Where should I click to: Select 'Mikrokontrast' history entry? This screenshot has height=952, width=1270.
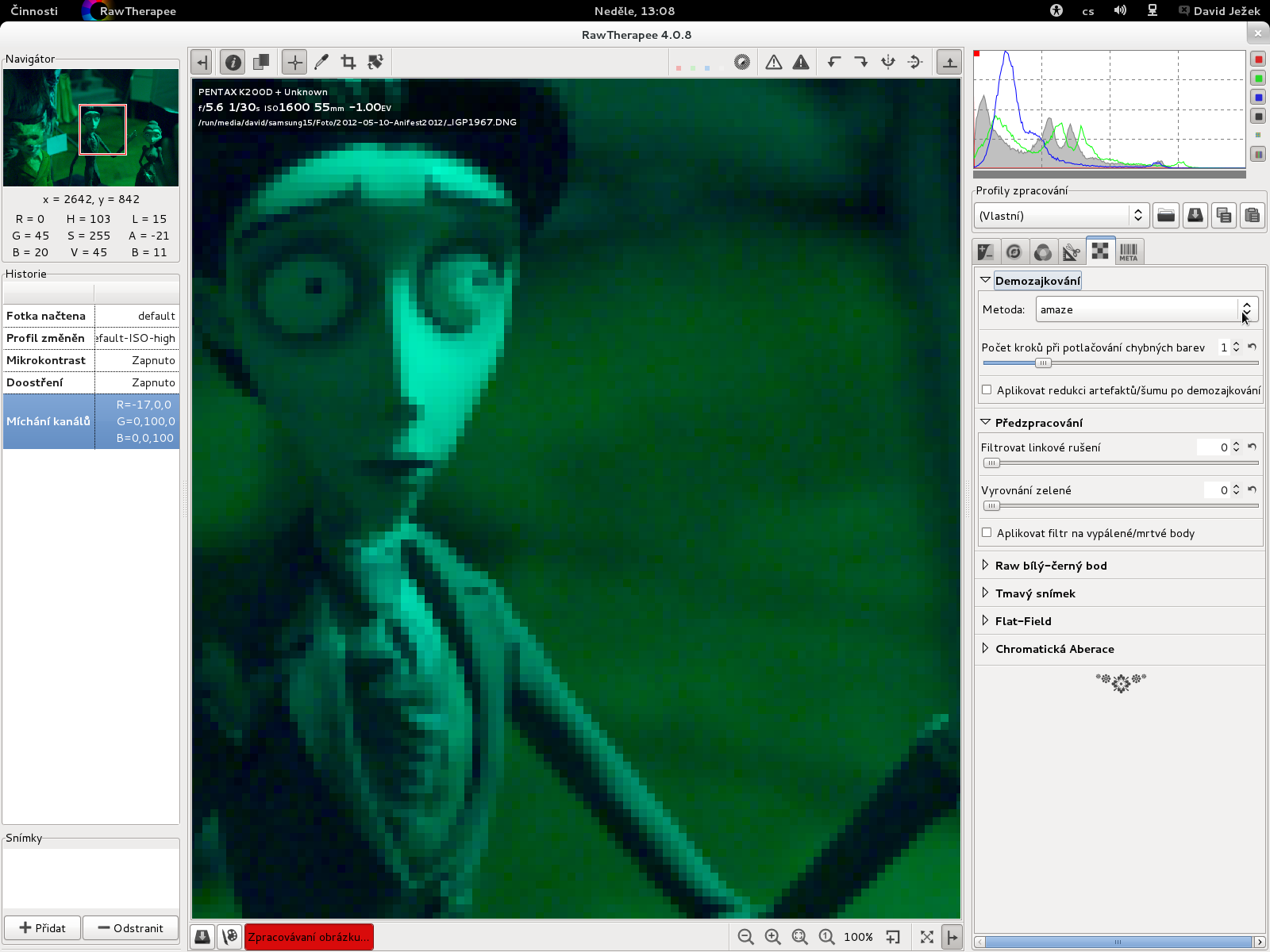pos(91,360)
